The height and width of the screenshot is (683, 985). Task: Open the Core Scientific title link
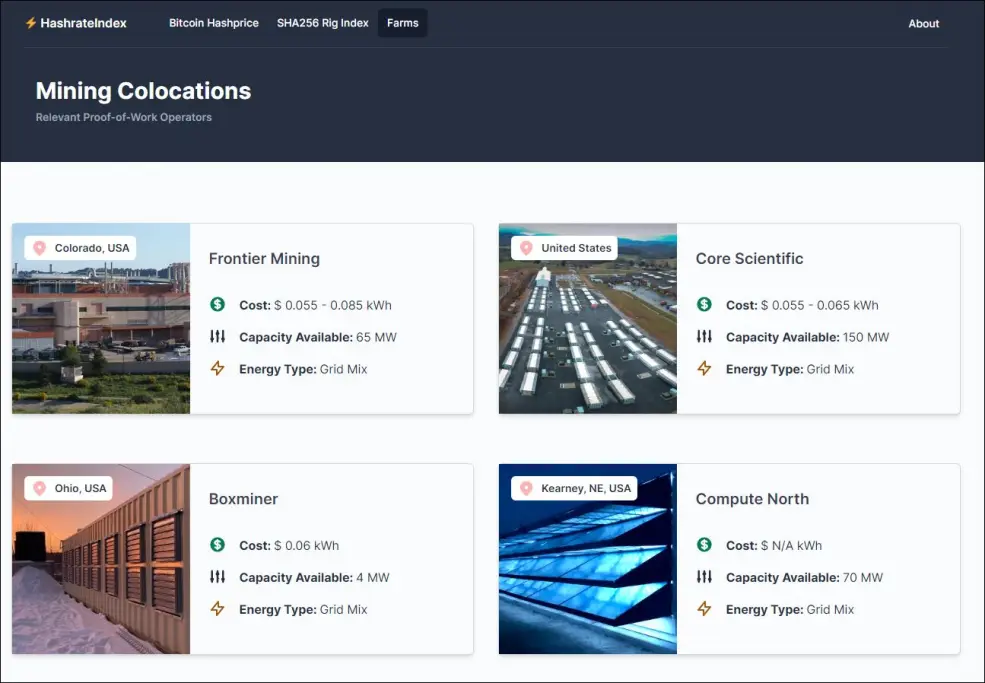click(749, 259)
